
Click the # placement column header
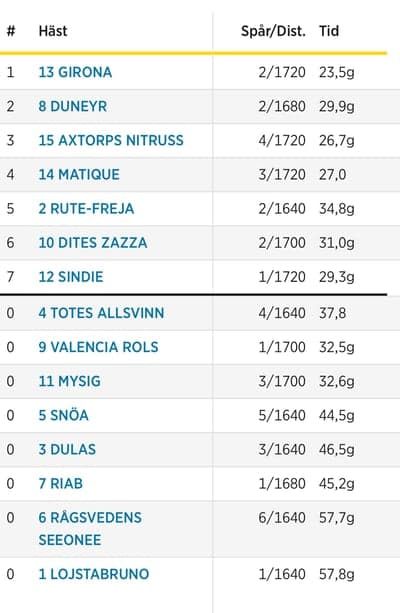[x=11, y=31]
